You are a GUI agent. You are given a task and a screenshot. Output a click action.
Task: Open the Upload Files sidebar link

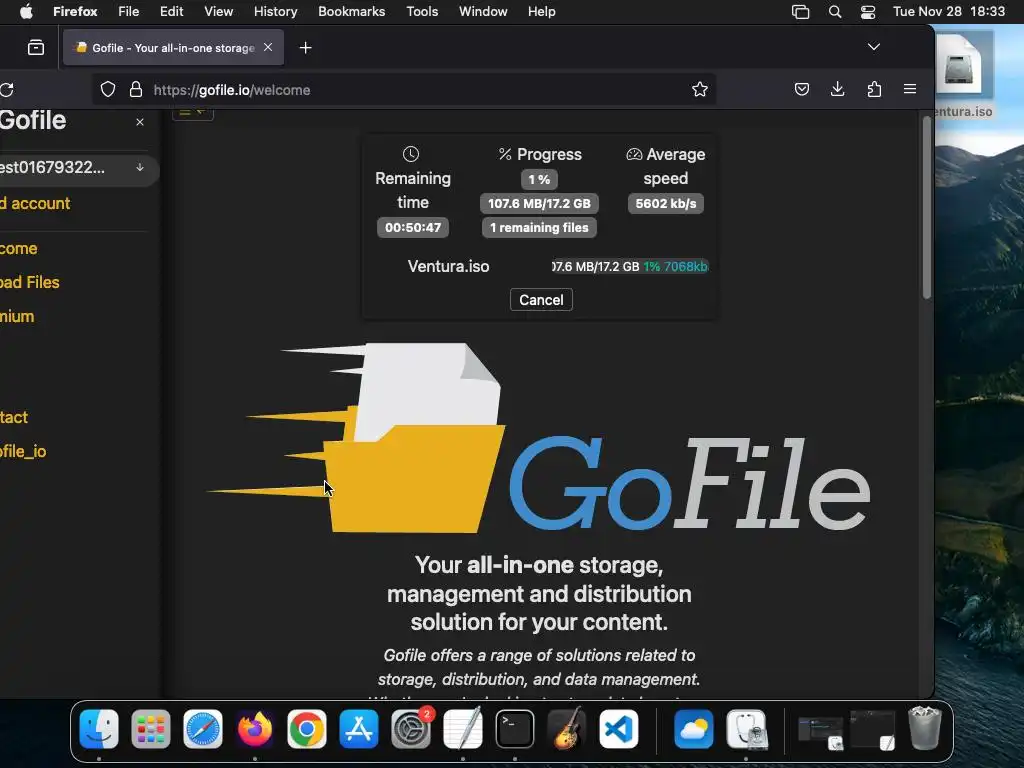click(29, 282)
